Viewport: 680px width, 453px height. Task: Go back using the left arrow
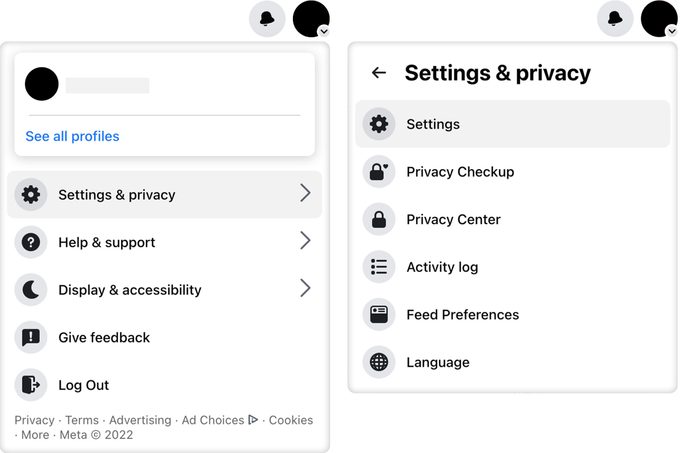(378, 73)
